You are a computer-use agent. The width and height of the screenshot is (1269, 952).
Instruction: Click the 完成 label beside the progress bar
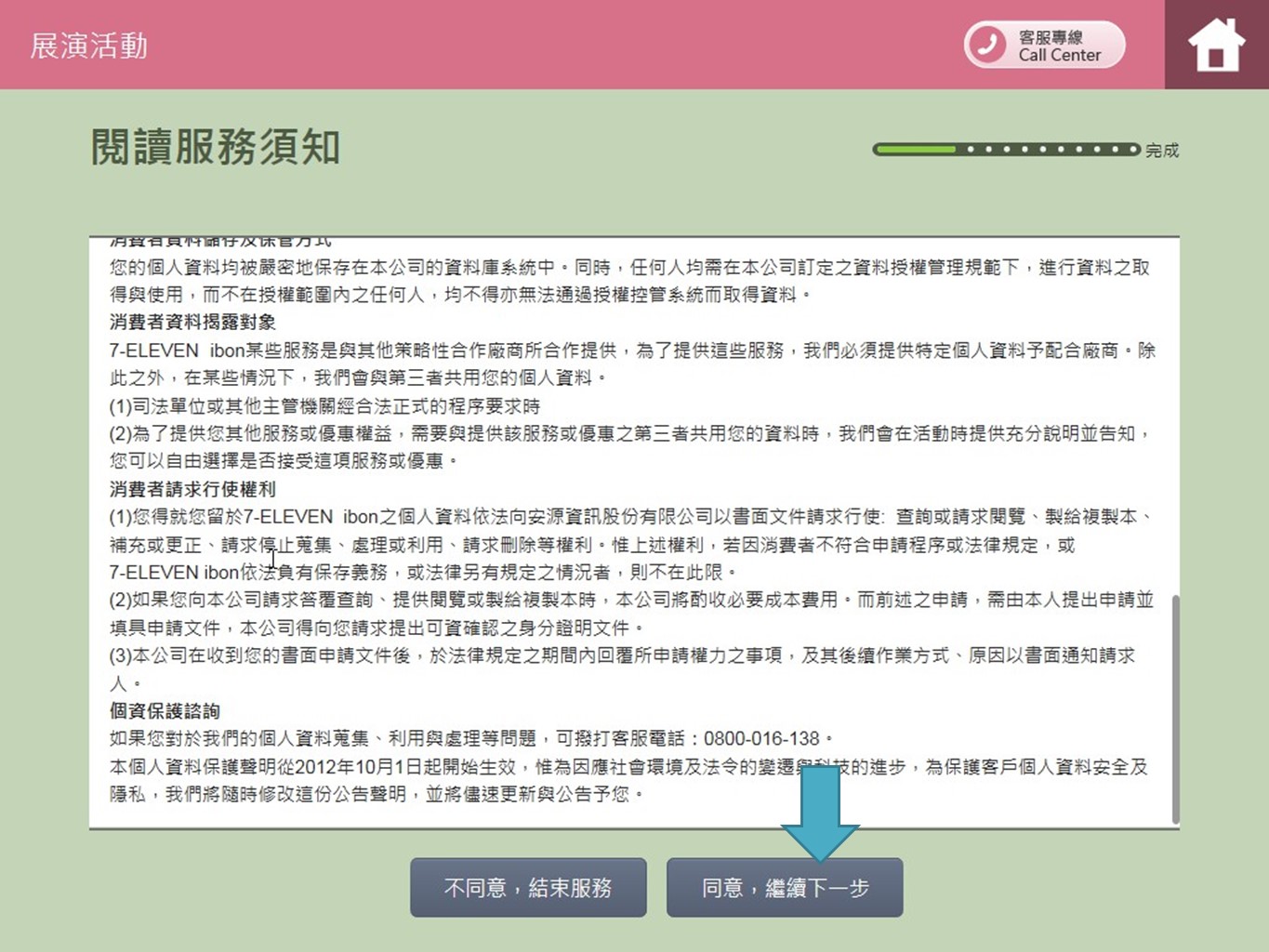pyautogui.click(x=1162, y=151)
